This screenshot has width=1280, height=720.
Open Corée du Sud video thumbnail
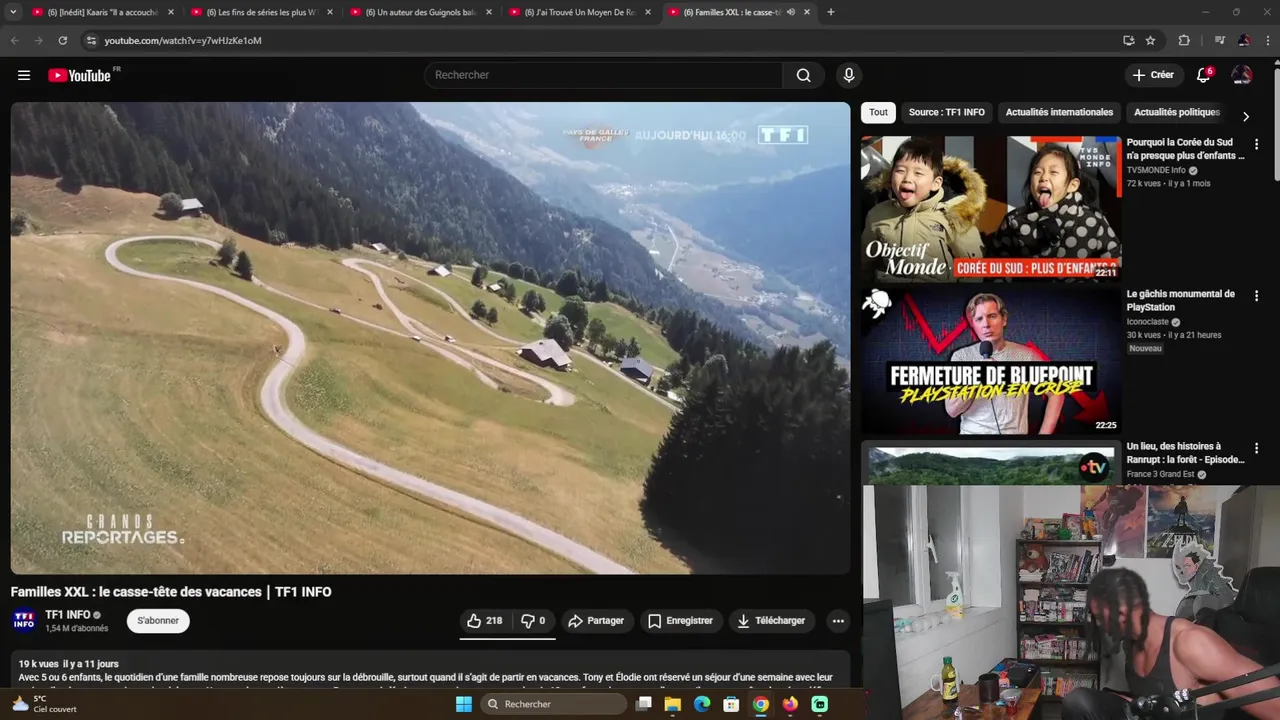point(991,209)
